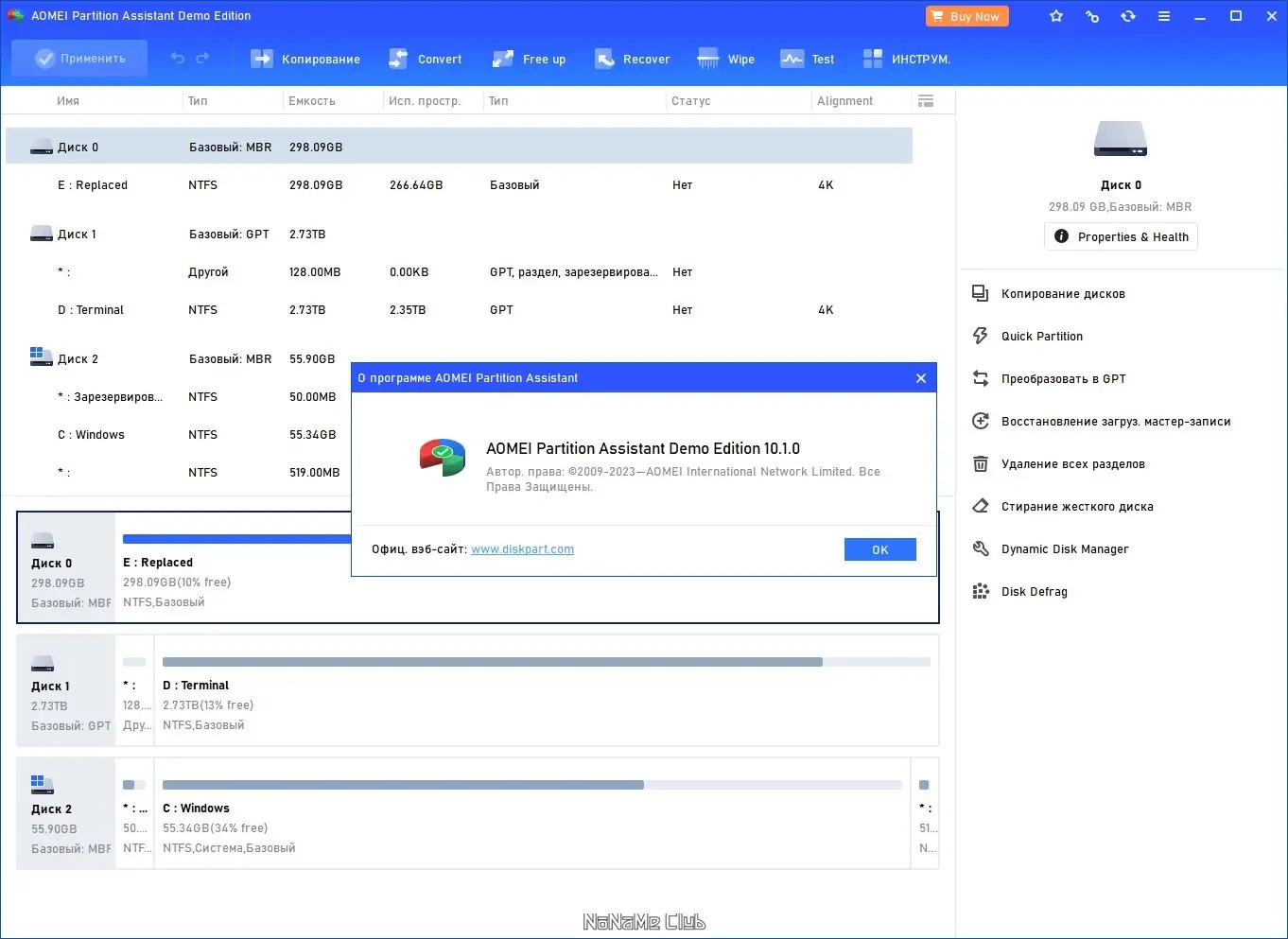Click the Восстановление загруз. мастер-записи icon

(981, 422)
